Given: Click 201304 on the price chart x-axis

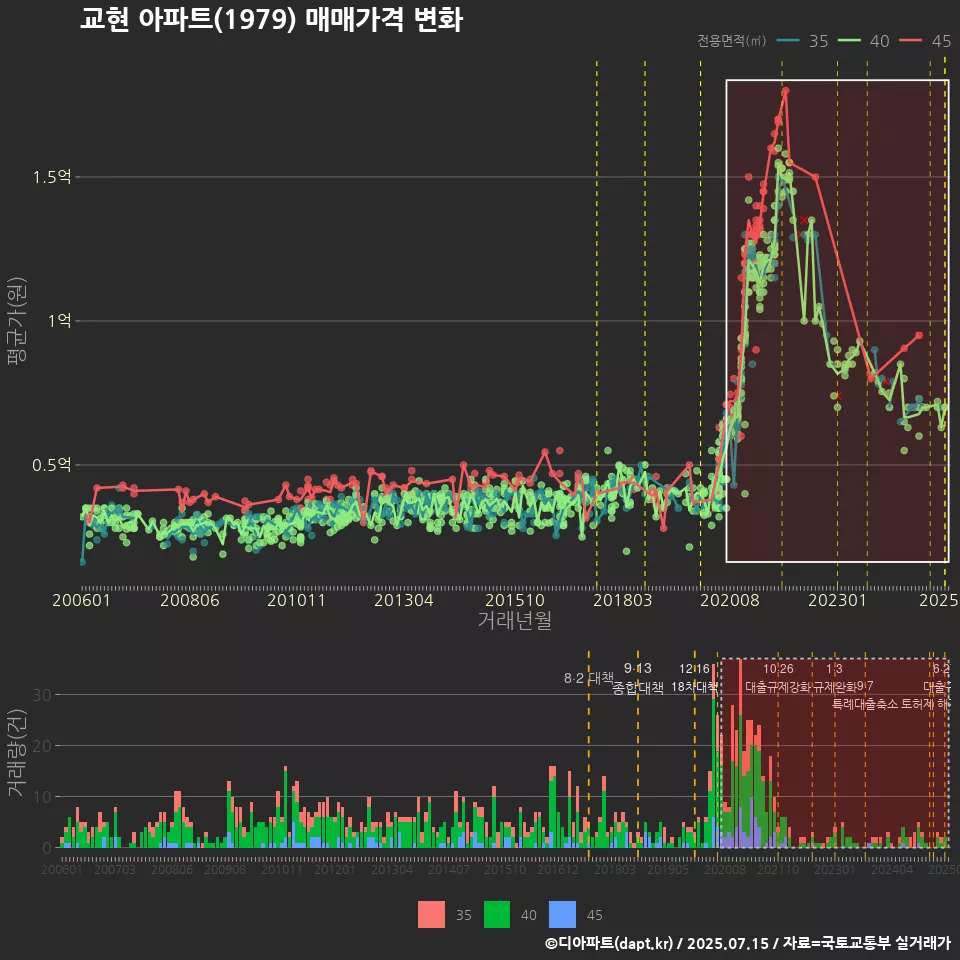Looking at the screenshot, I should [403, 600].
